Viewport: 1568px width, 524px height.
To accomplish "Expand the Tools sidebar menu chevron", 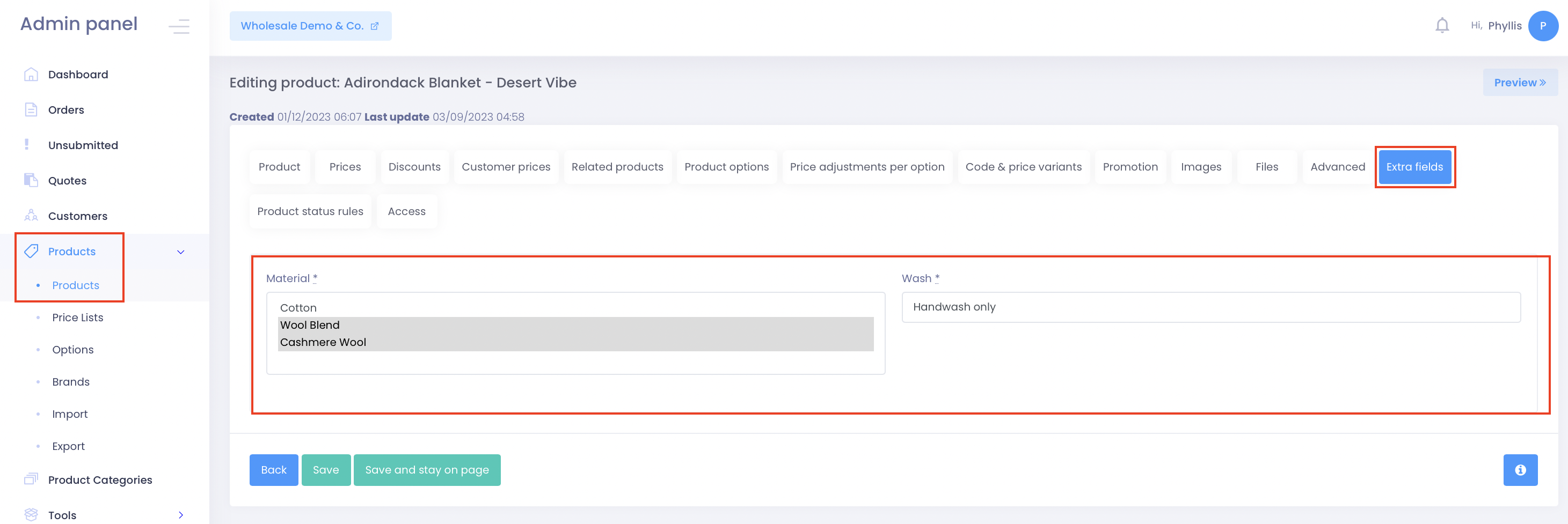I will (181, 515).
